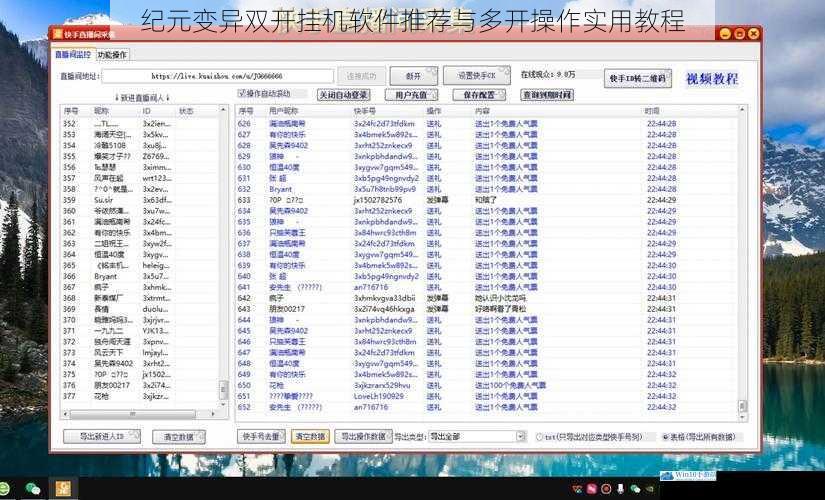Click up arrow of left list scrollbar

click(224, 109)
